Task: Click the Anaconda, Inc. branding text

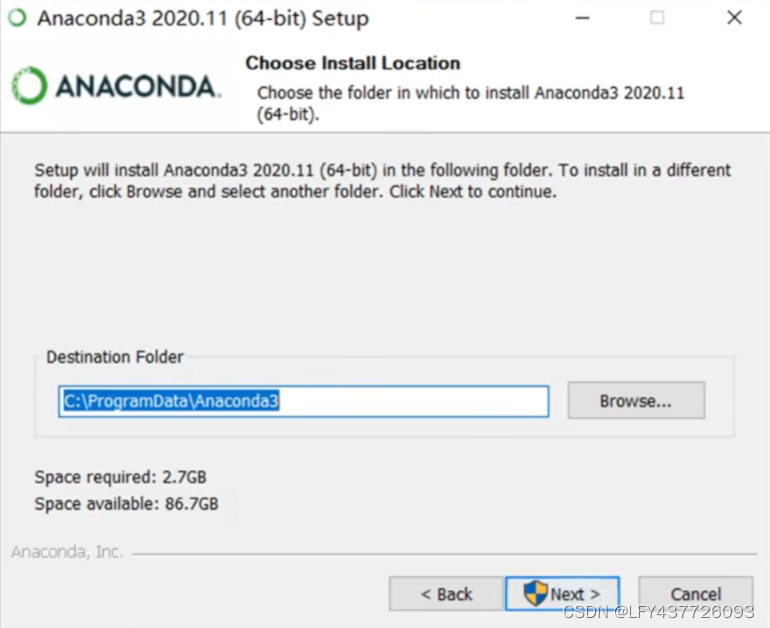Action: (x=67, y=552)
